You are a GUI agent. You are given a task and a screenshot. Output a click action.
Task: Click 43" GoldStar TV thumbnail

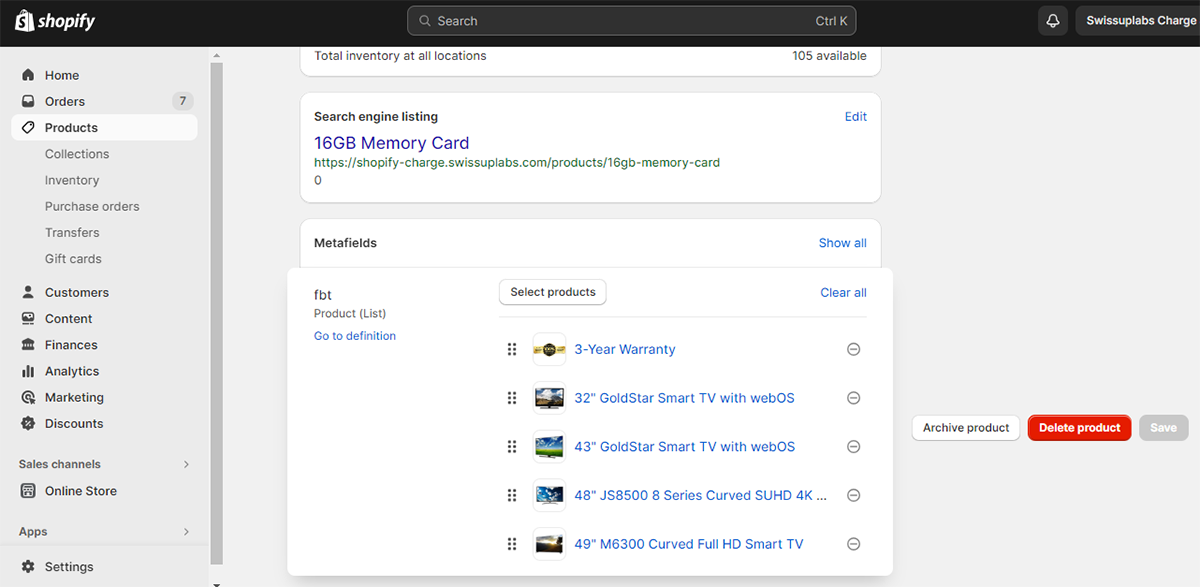tap(549, 447)
